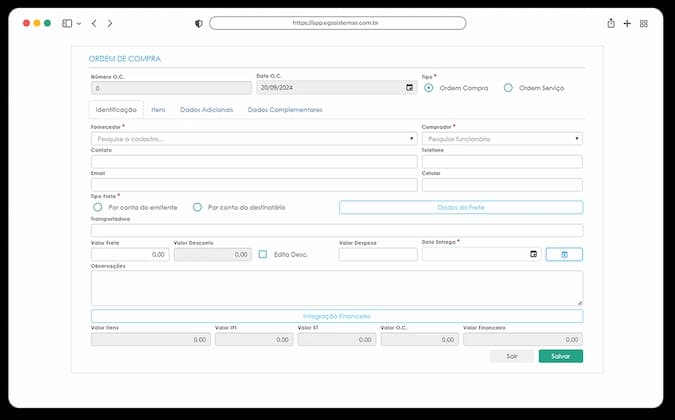Click the privacy shield icon
Image resolution: width=675 pixels, height=420 pixels.
click(x=199, y=24)
